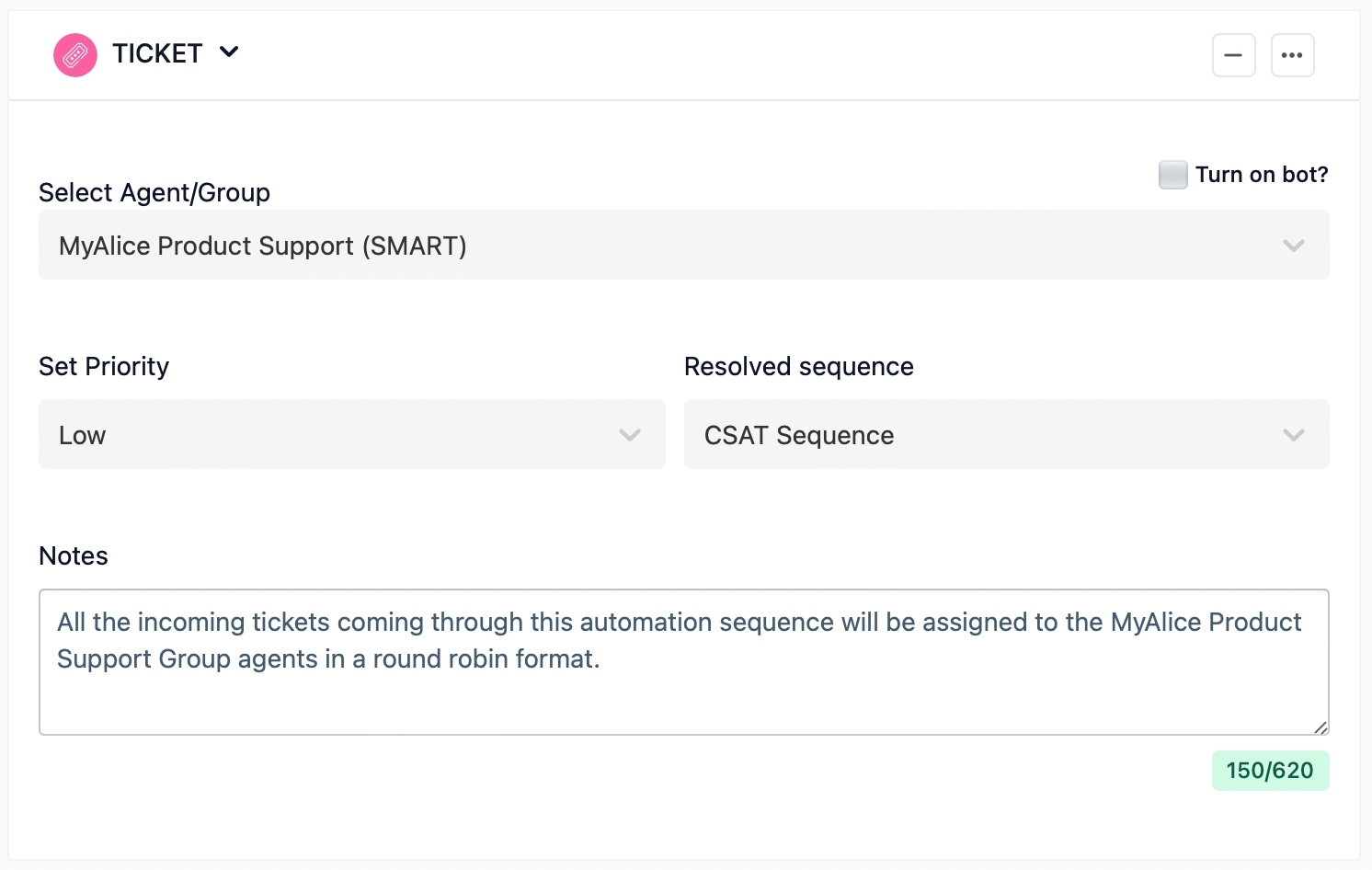Collapse the ticket block with the minus button
1372x870 pixels.
click(1233, 55)
